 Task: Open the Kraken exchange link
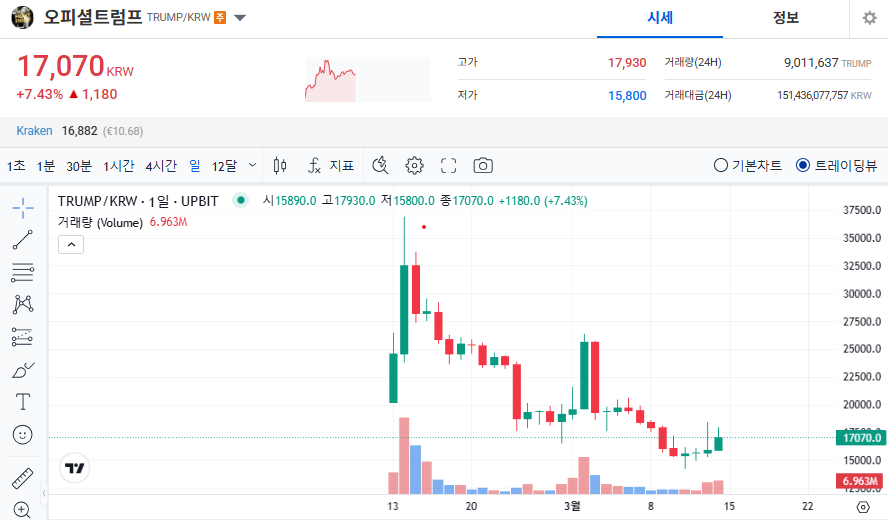tap(35, 131)
